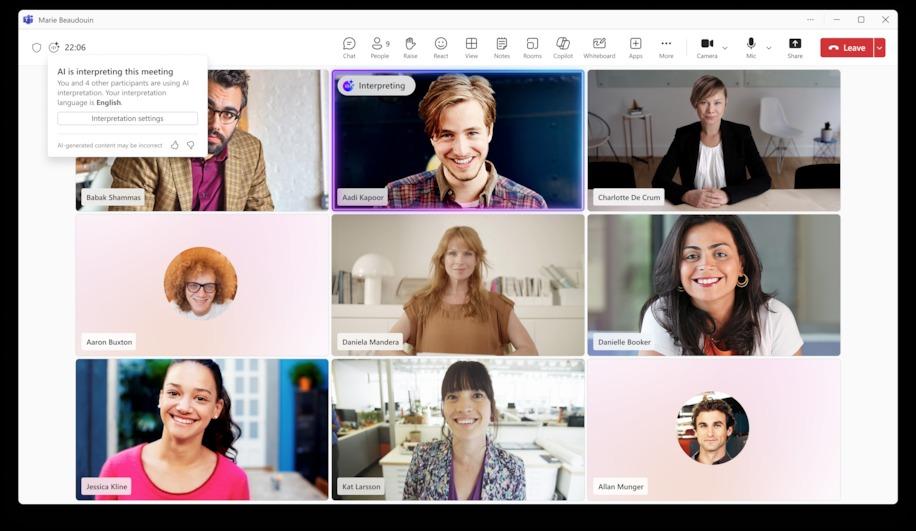Select Kat Larsson's video tile
This screenshot has width=916, height=531.
(458, 429)
